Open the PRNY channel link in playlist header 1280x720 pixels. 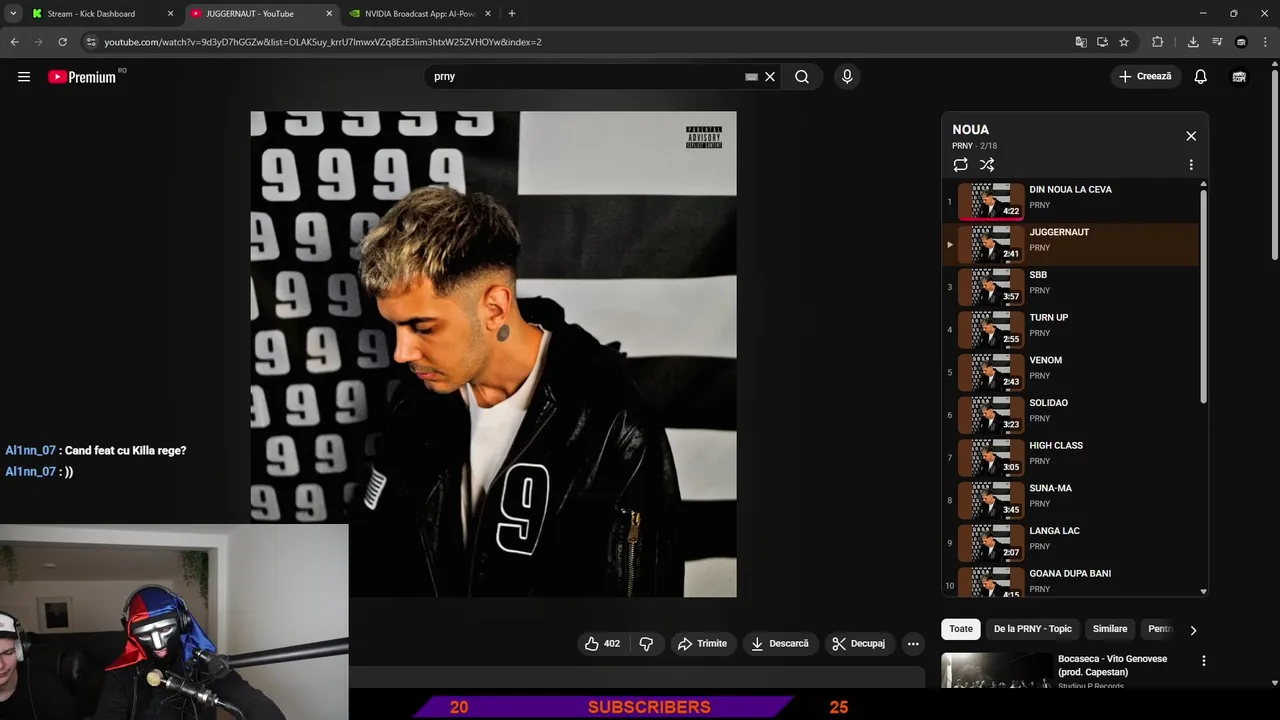(962, 146)
